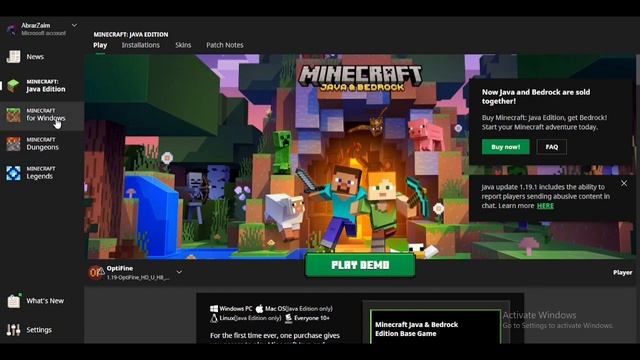Follow the HERE link in update notice
This screenshot has width=640, height=360.
coord(545,206)
